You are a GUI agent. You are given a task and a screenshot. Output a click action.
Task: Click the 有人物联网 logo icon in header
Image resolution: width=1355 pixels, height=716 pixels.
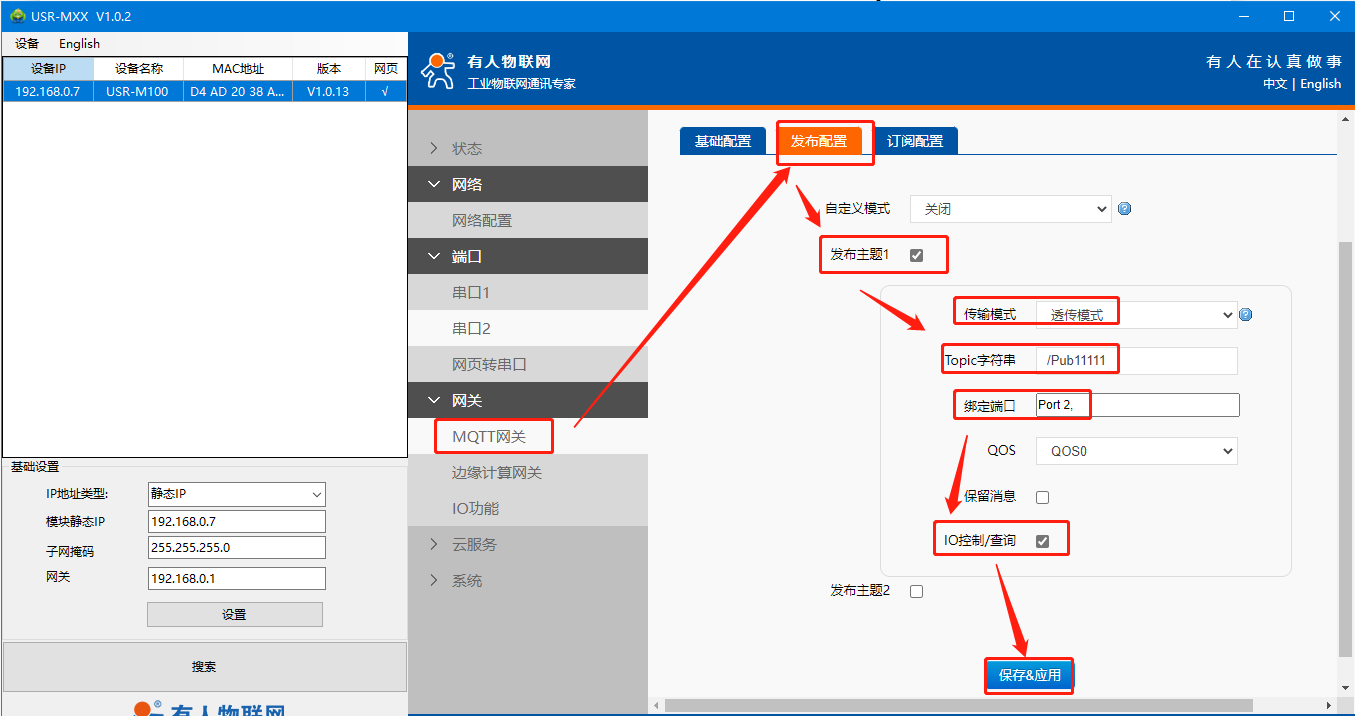click(437, 71)
